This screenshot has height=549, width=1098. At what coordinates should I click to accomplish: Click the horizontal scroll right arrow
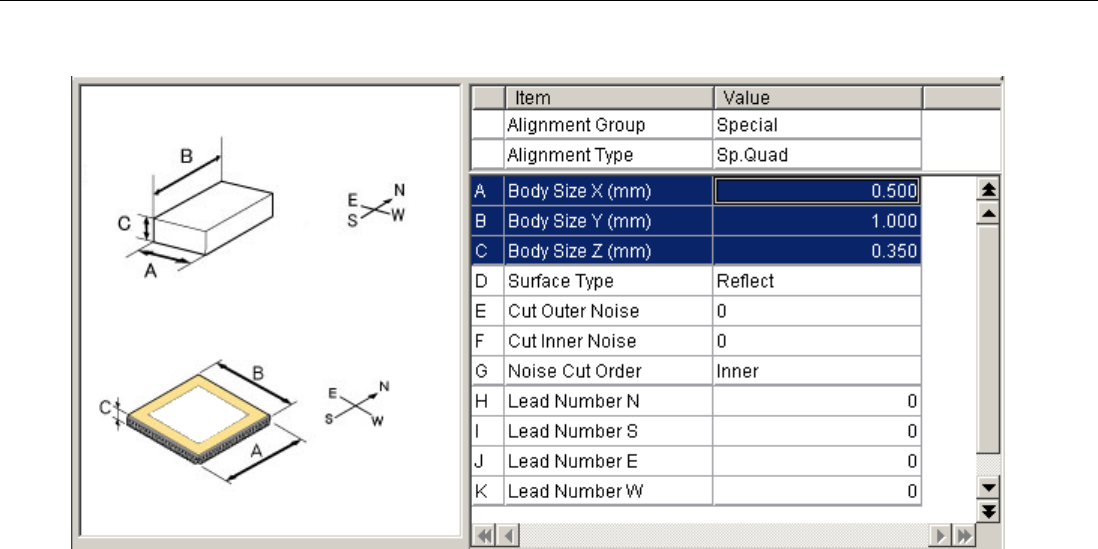pyautogui.click(x=942, y=535)
